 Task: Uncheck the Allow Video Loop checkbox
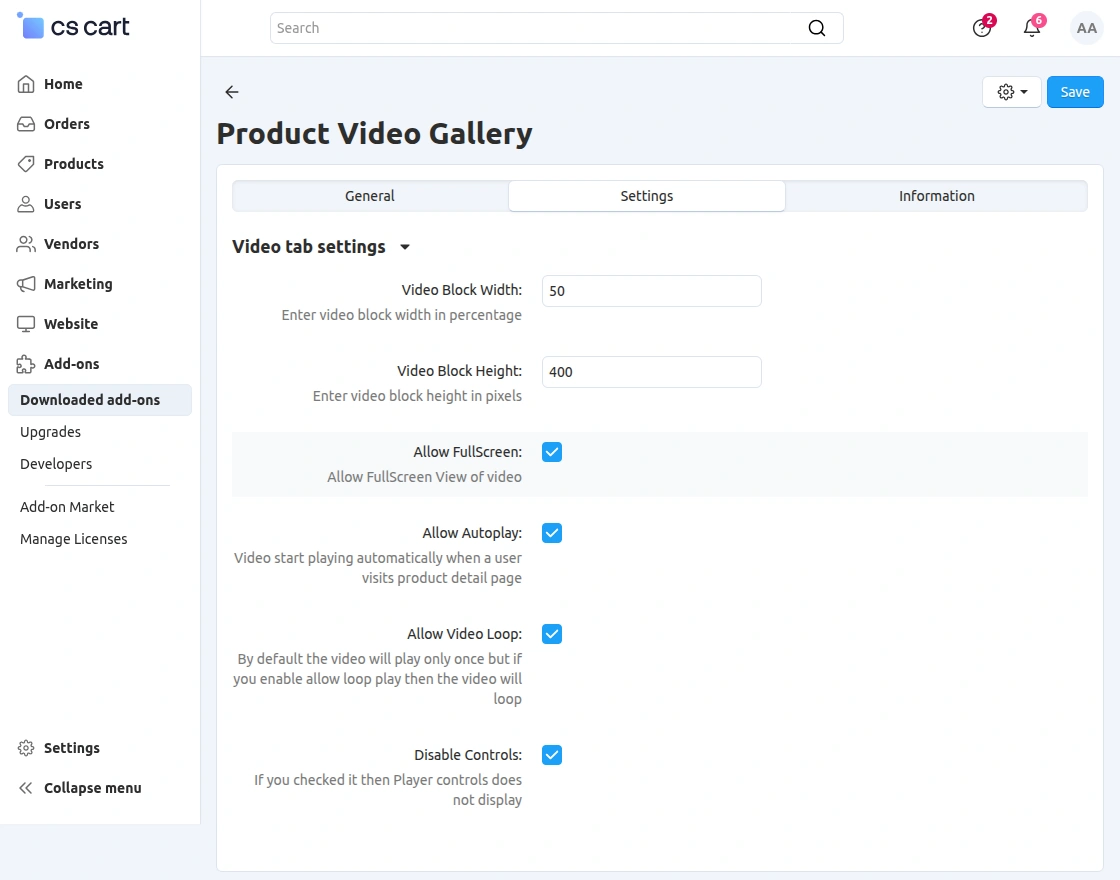[x=551, y=634]
